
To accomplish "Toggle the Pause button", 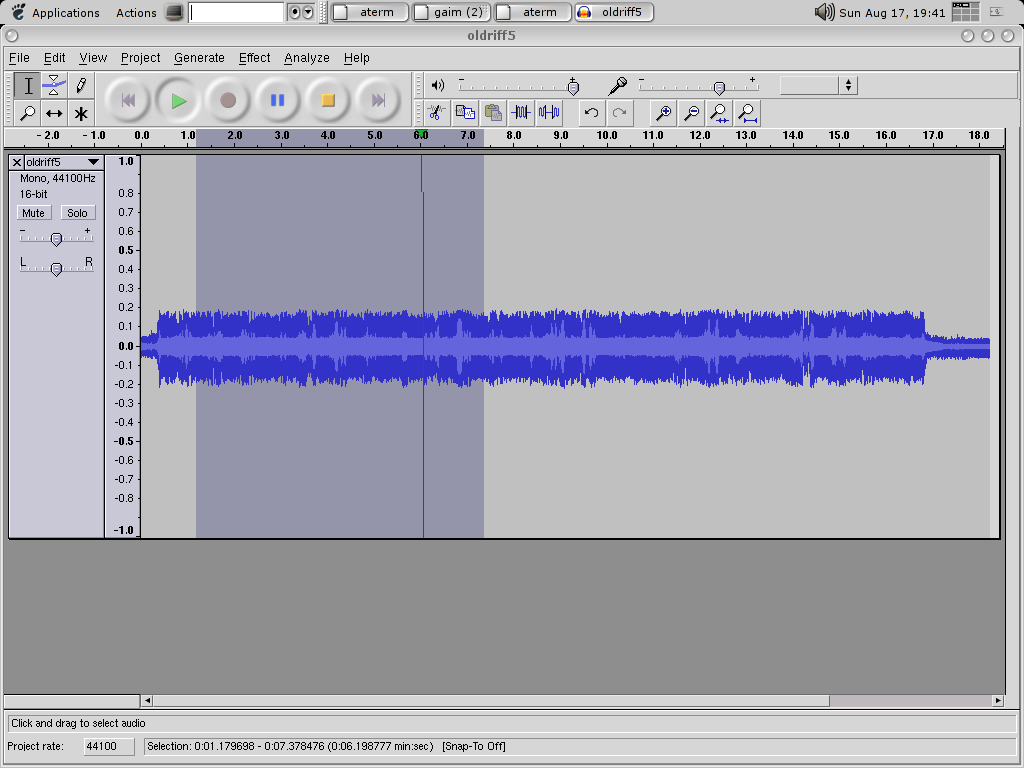I will 278,100.
